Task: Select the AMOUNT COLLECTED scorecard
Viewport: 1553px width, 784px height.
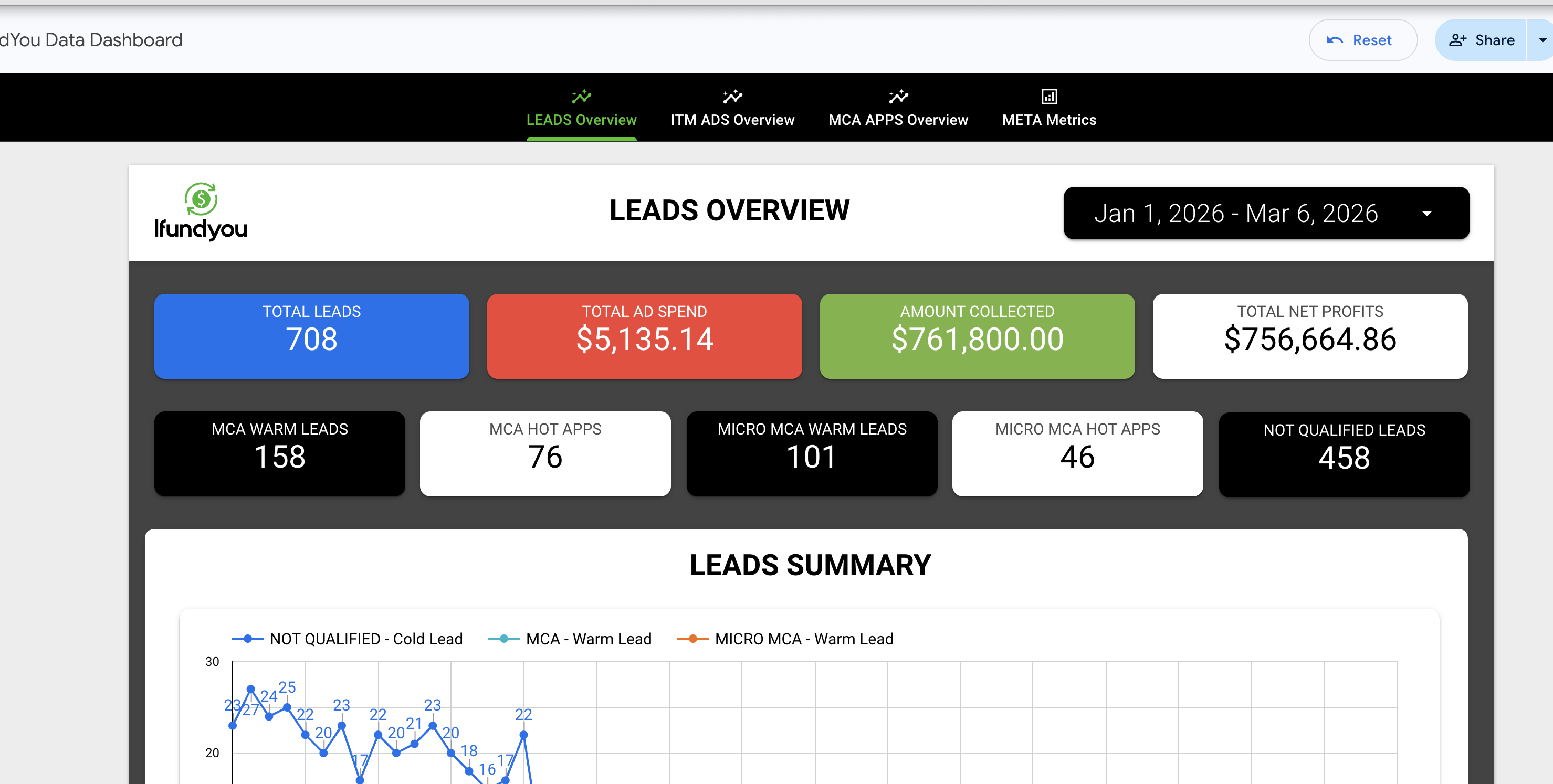Action: click(977, 336)
